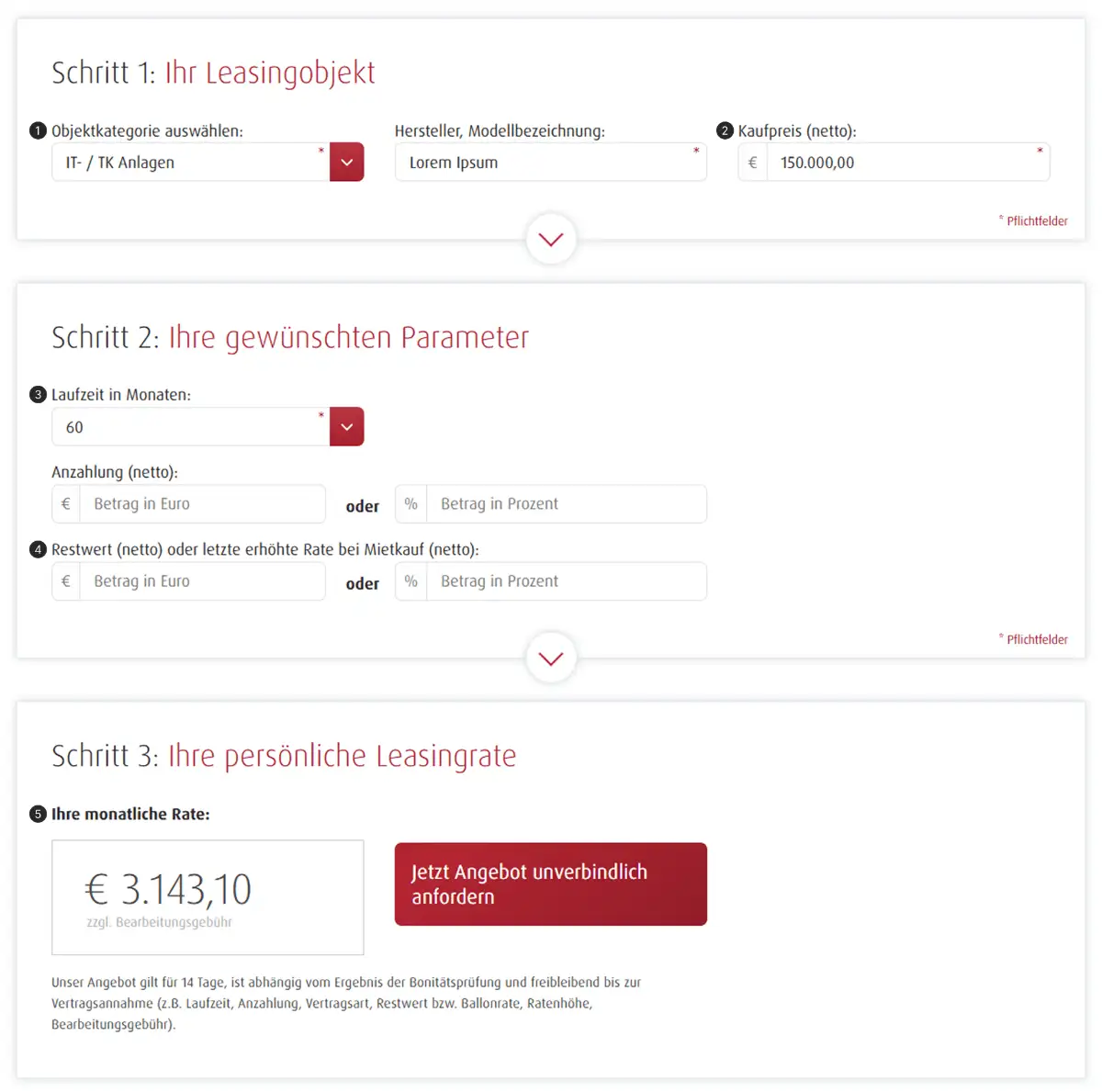Click the Pflichtfelder note in Schritt 1

click(x=1033, y=220)
